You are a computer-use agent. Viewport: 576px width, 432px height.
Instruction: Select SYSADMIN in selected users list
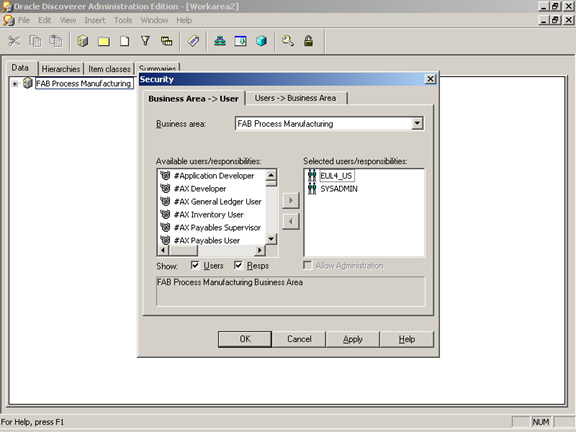339,188
